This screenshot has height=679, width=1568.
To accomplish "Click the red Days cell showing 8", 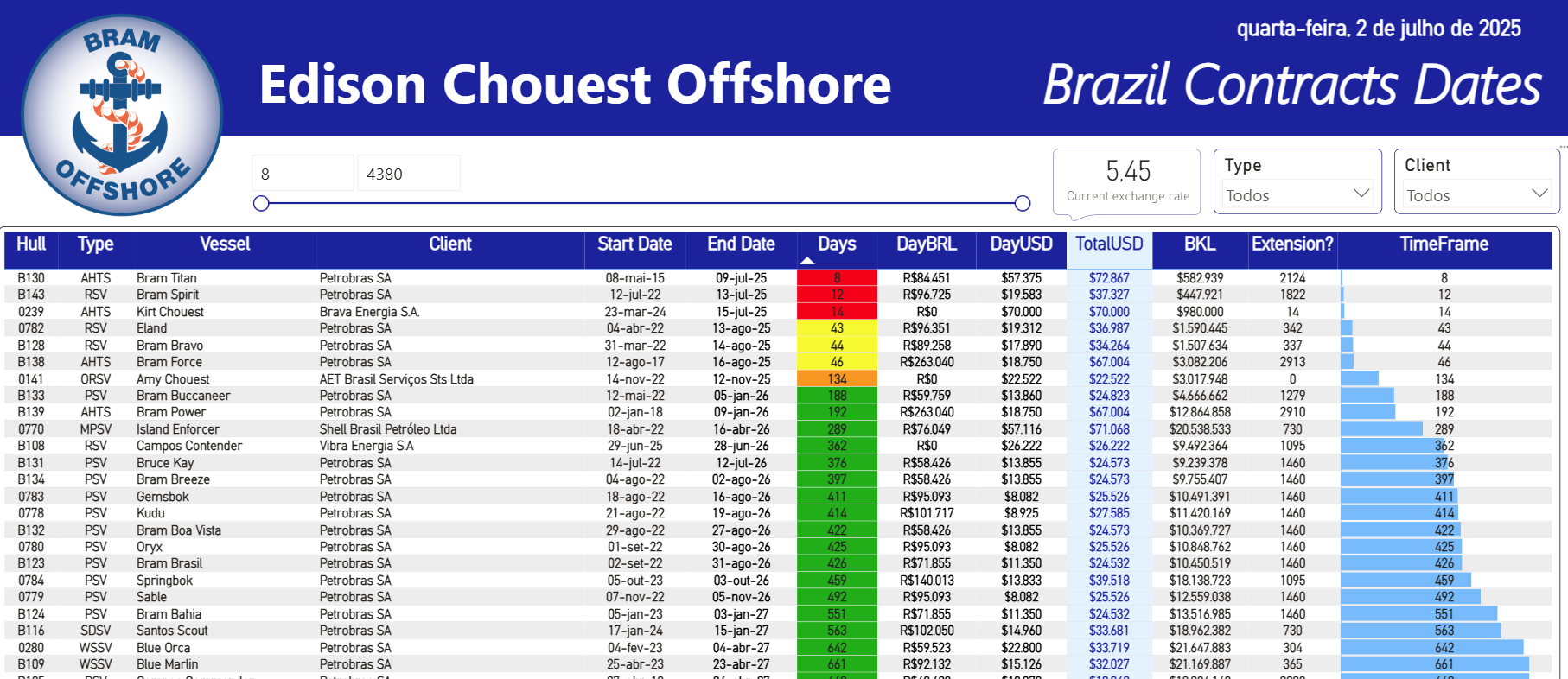I will (x=837, y=278).
